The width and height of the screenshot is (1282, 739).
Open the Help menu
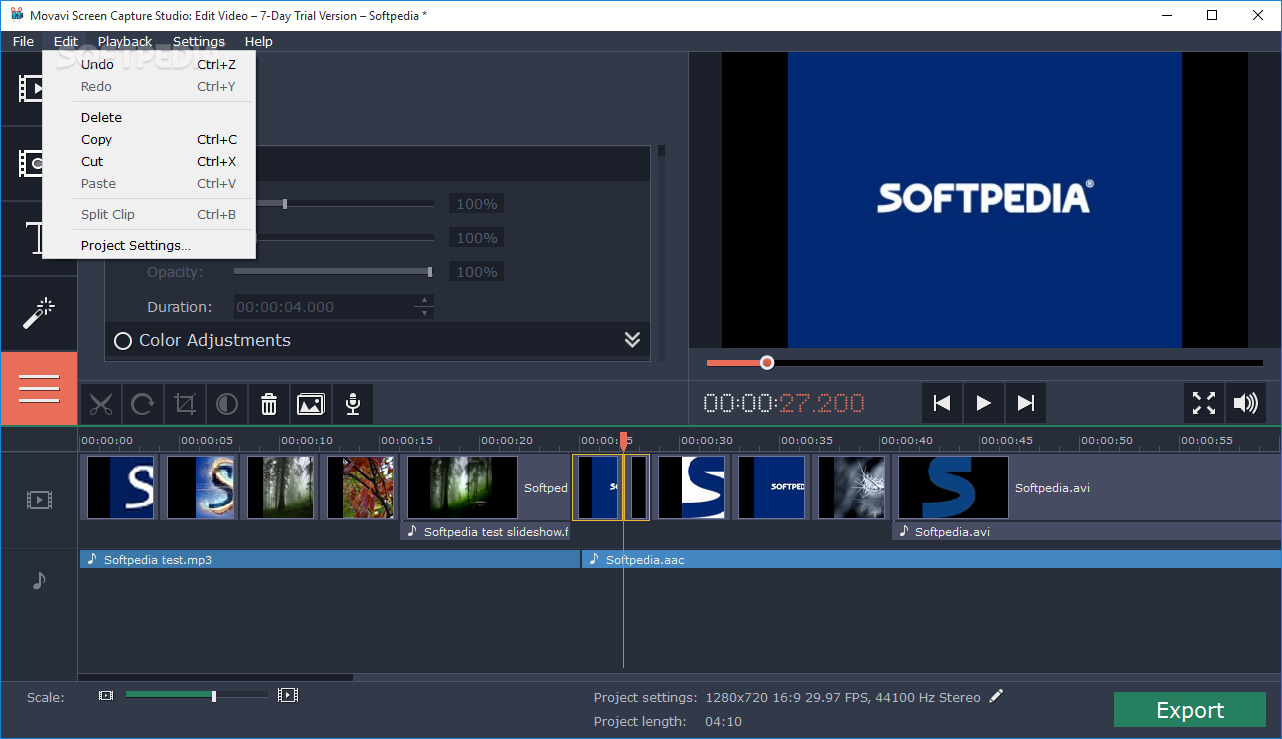[x=258, y=41]
